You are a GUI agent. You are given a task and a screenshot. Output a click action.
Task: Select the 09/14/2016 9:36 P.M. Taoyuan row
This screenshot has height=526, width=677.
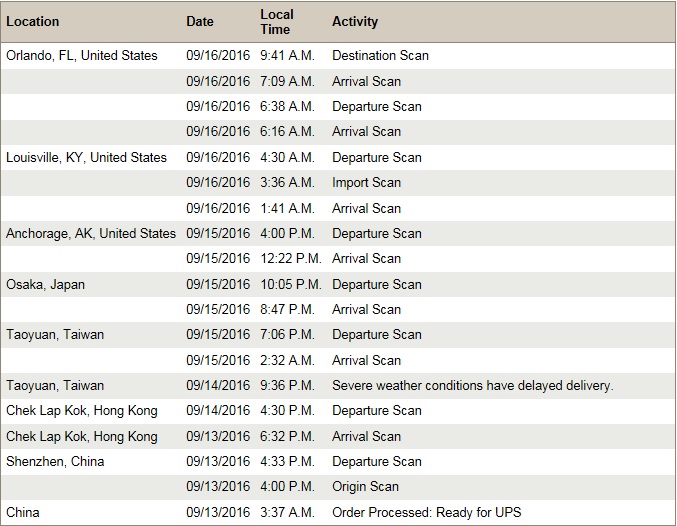(338, 385)
